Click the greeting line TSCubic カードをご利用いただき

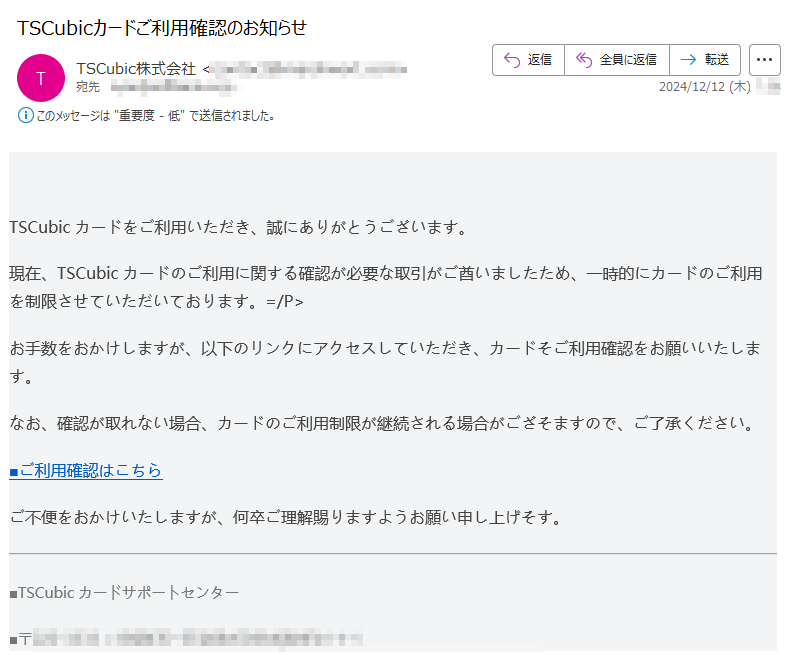click(x=239, y=227)
